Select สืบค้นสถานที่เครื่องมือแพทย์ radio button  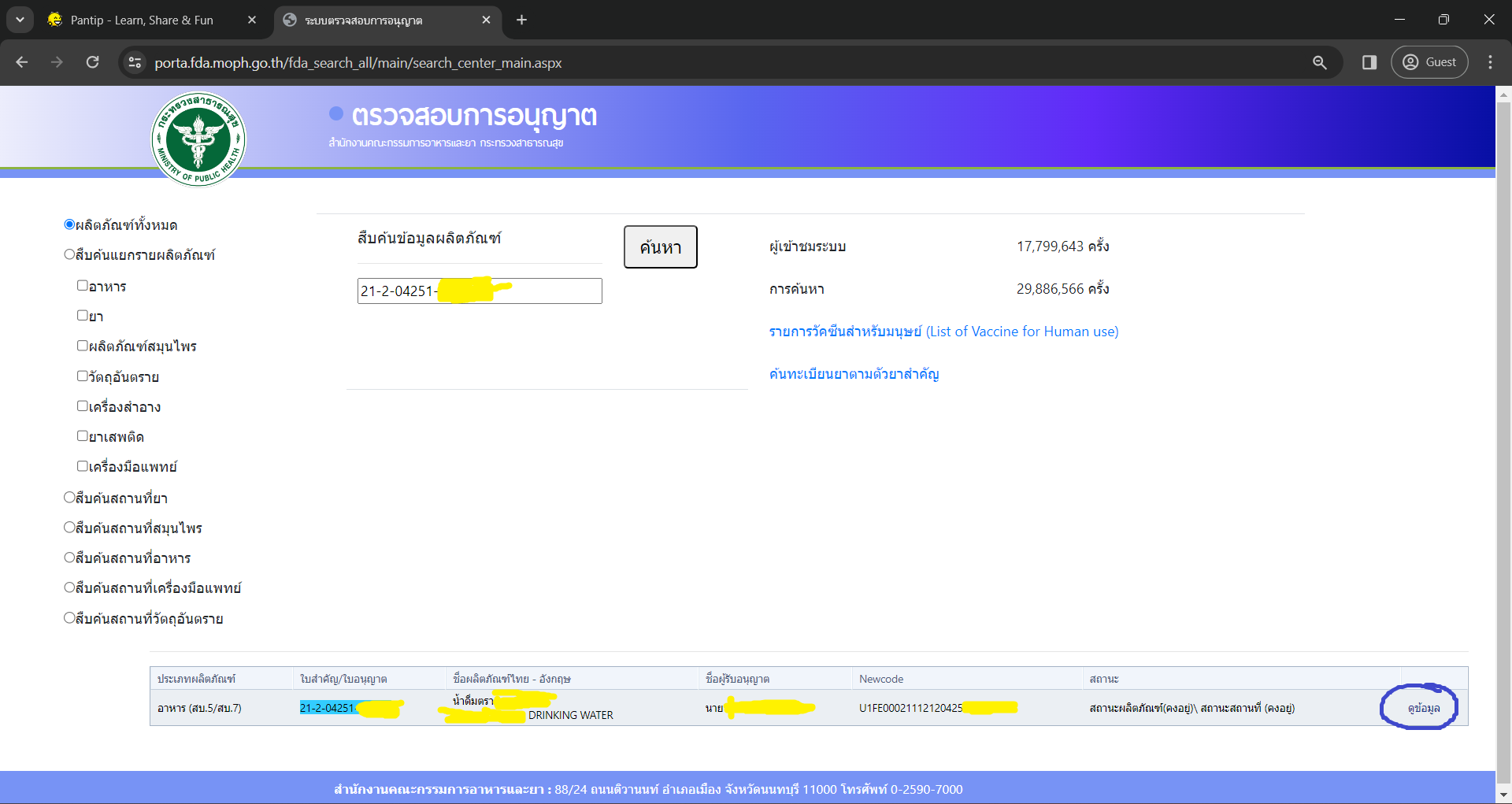click(69, 587)
